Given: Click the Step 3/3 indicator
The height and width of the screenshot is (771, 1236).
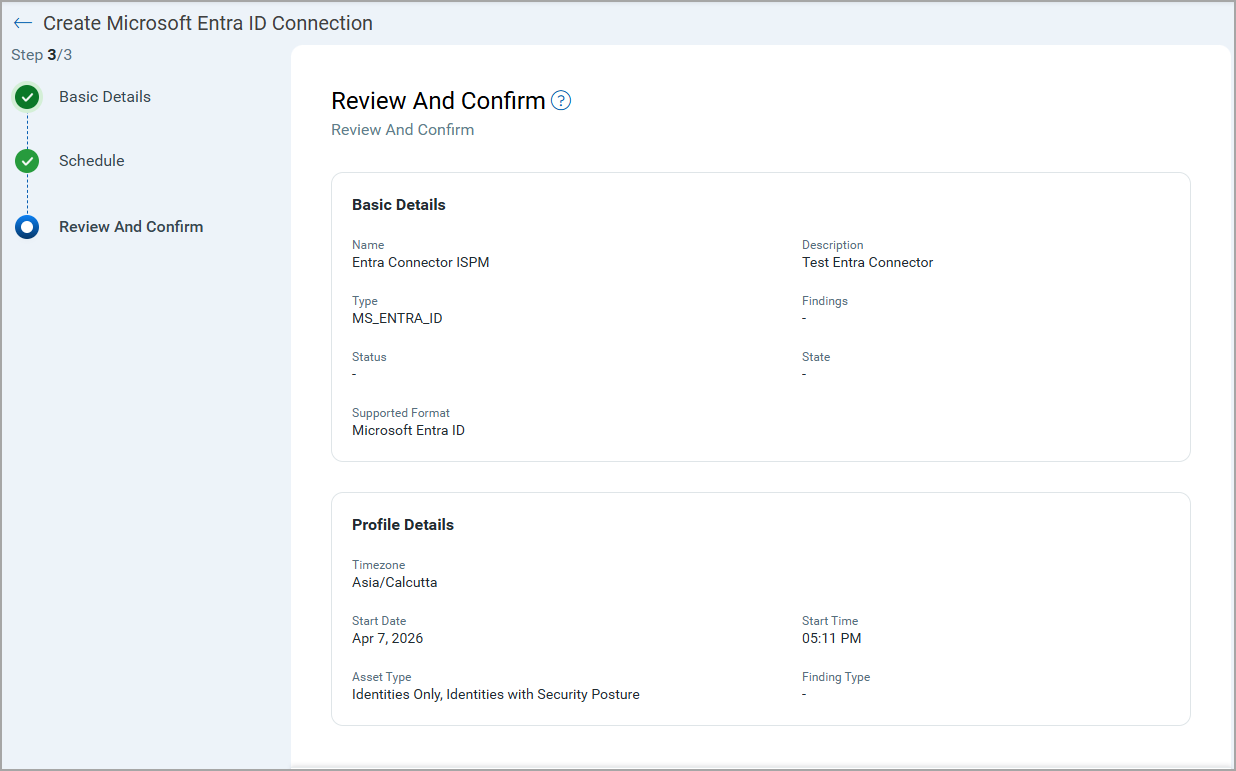Looking at the screenshot, I should 42,55.
